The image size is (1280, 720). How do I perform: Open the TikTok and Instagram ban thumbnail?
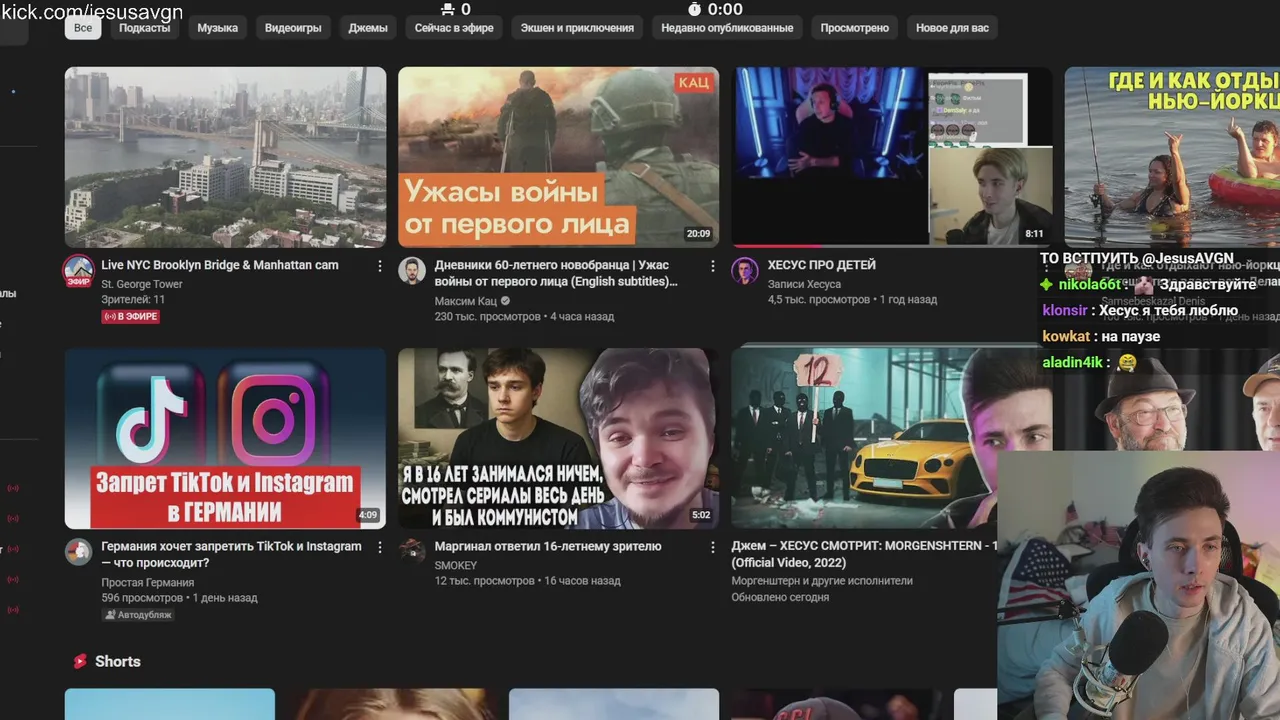225,438
